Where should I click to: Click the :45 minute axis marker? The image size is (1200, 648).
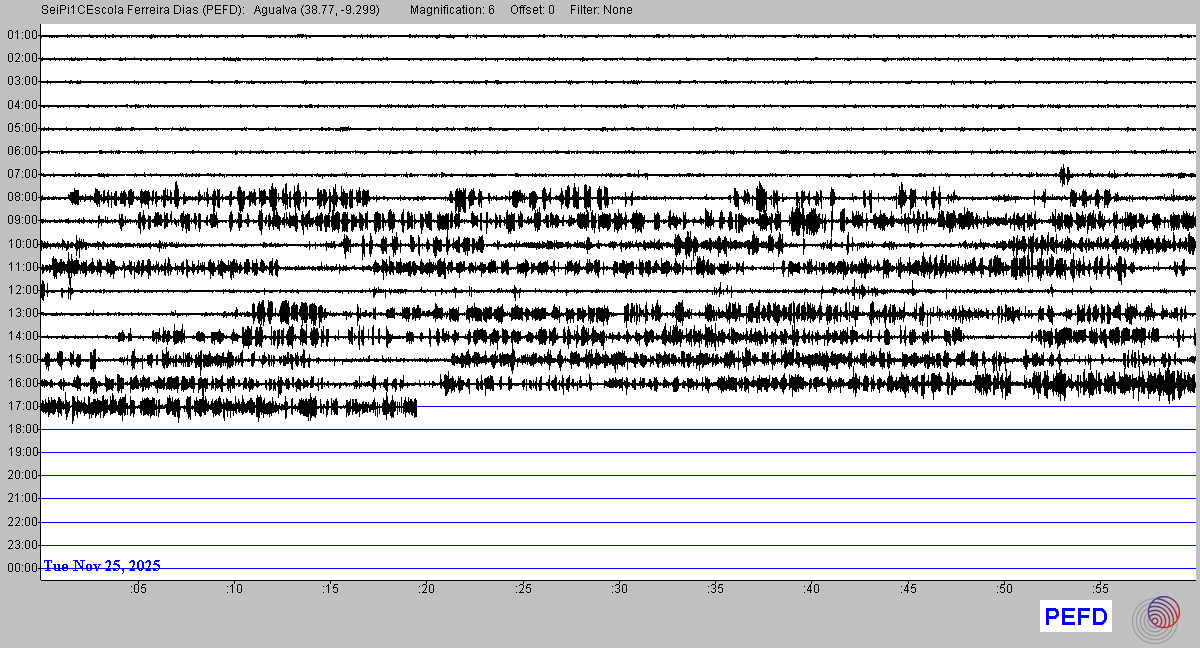(x=908, y=590)
